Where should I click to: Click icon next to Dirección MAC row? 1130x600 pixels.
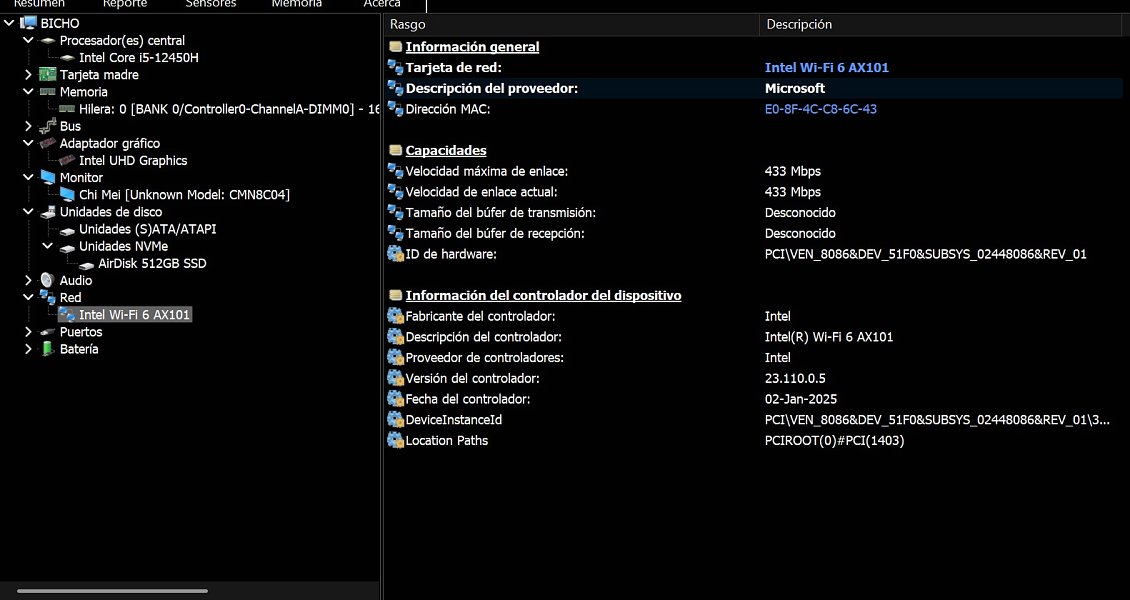pos(395,109)
